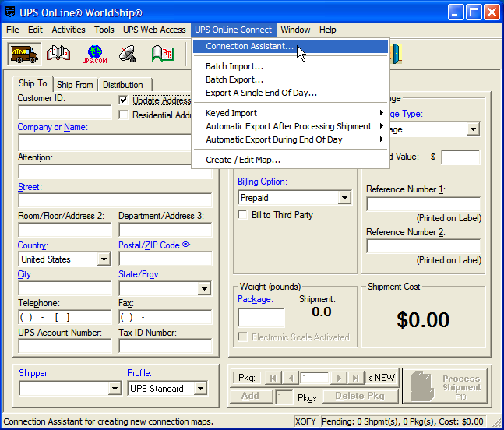
Task: Go to last package navigation arrow
Action: 355,378
